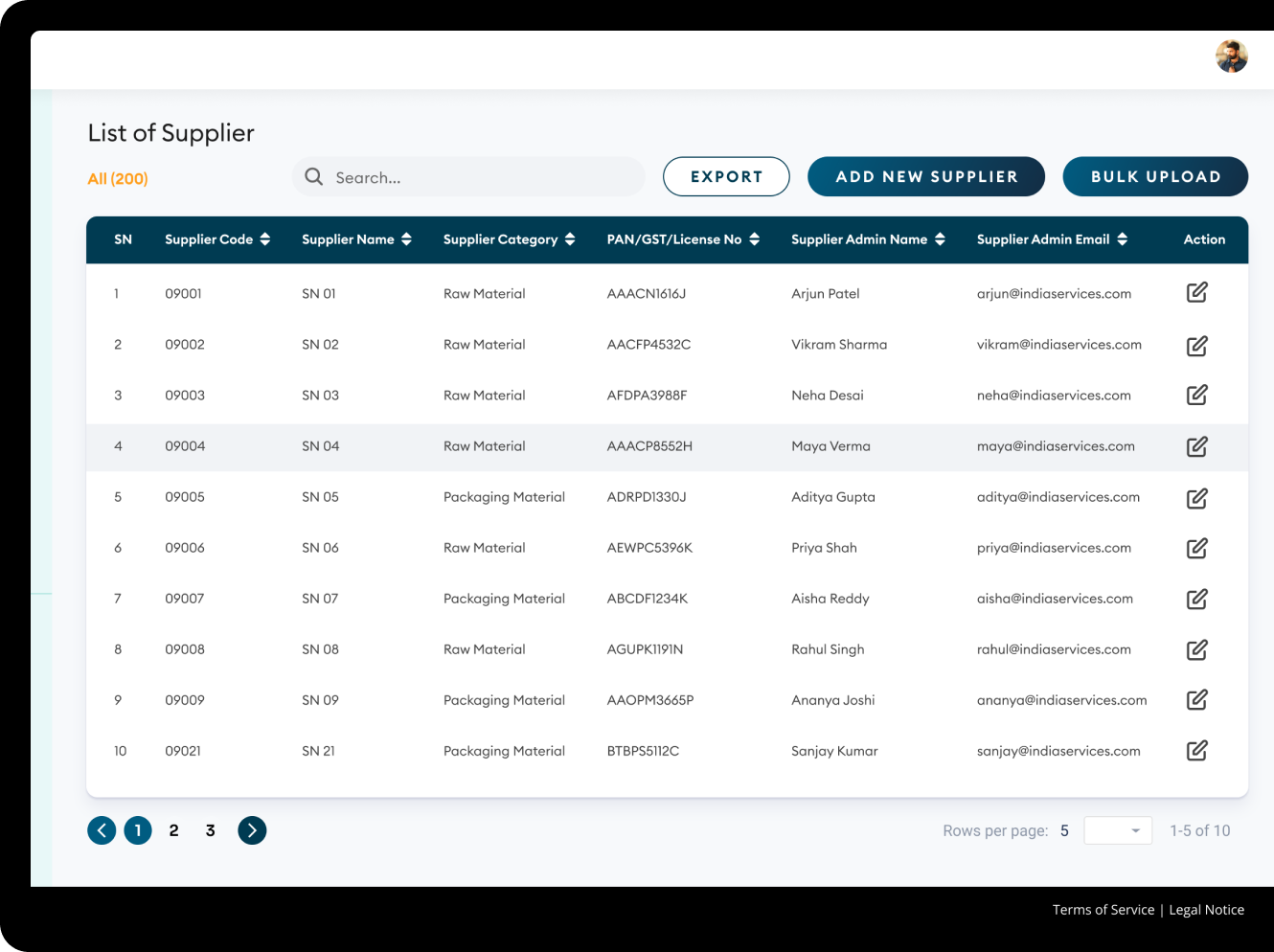Viewport: 1274px width, 952px height.
Task: Toggle sorting on the Supplier Name column
Action: click(407, 239)
